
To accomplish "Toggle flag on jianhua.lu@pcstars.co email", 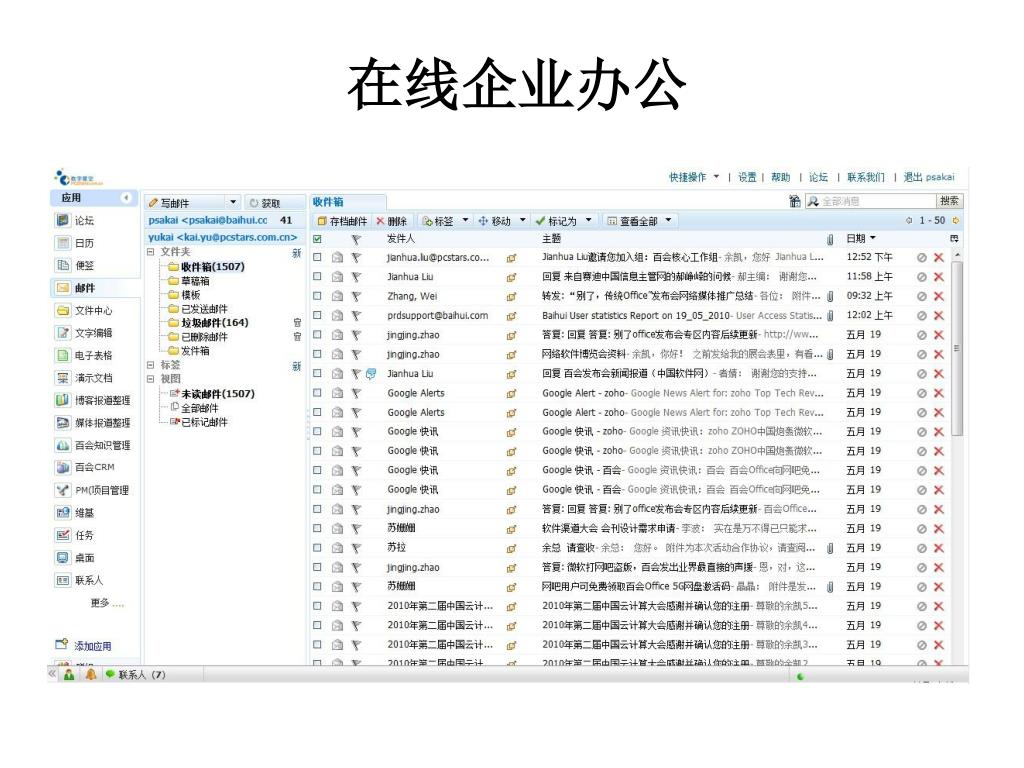I will click(x=356, y=257).
